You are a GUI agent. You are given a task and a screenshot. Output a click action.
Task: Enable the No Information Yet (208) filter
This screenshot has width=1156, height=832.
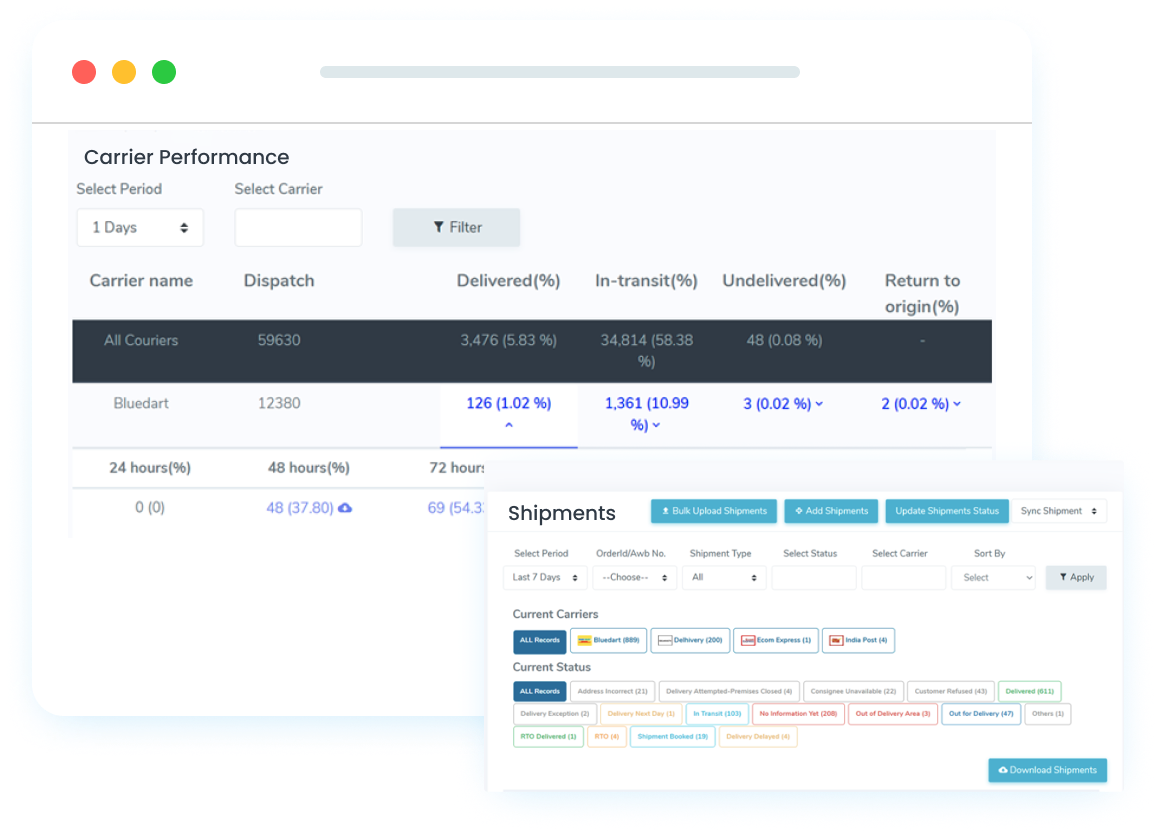coord(797,714)
